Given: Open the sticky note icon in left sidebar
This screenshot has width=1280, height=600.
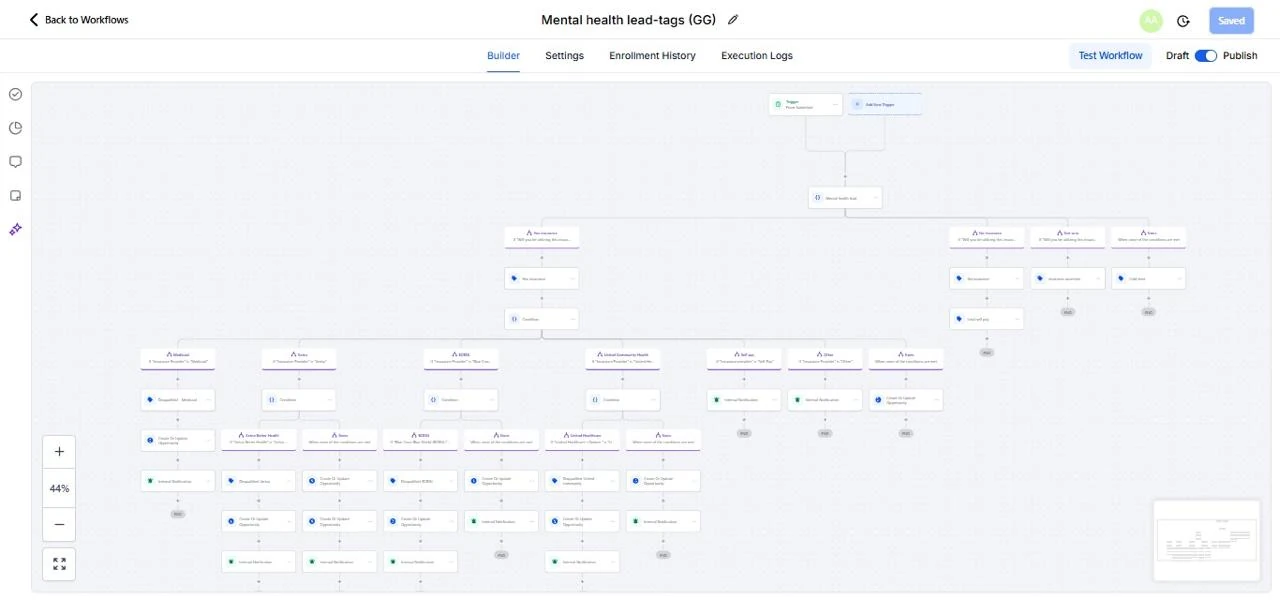Looking at the screenshot, I should click(x=16, y=196).
